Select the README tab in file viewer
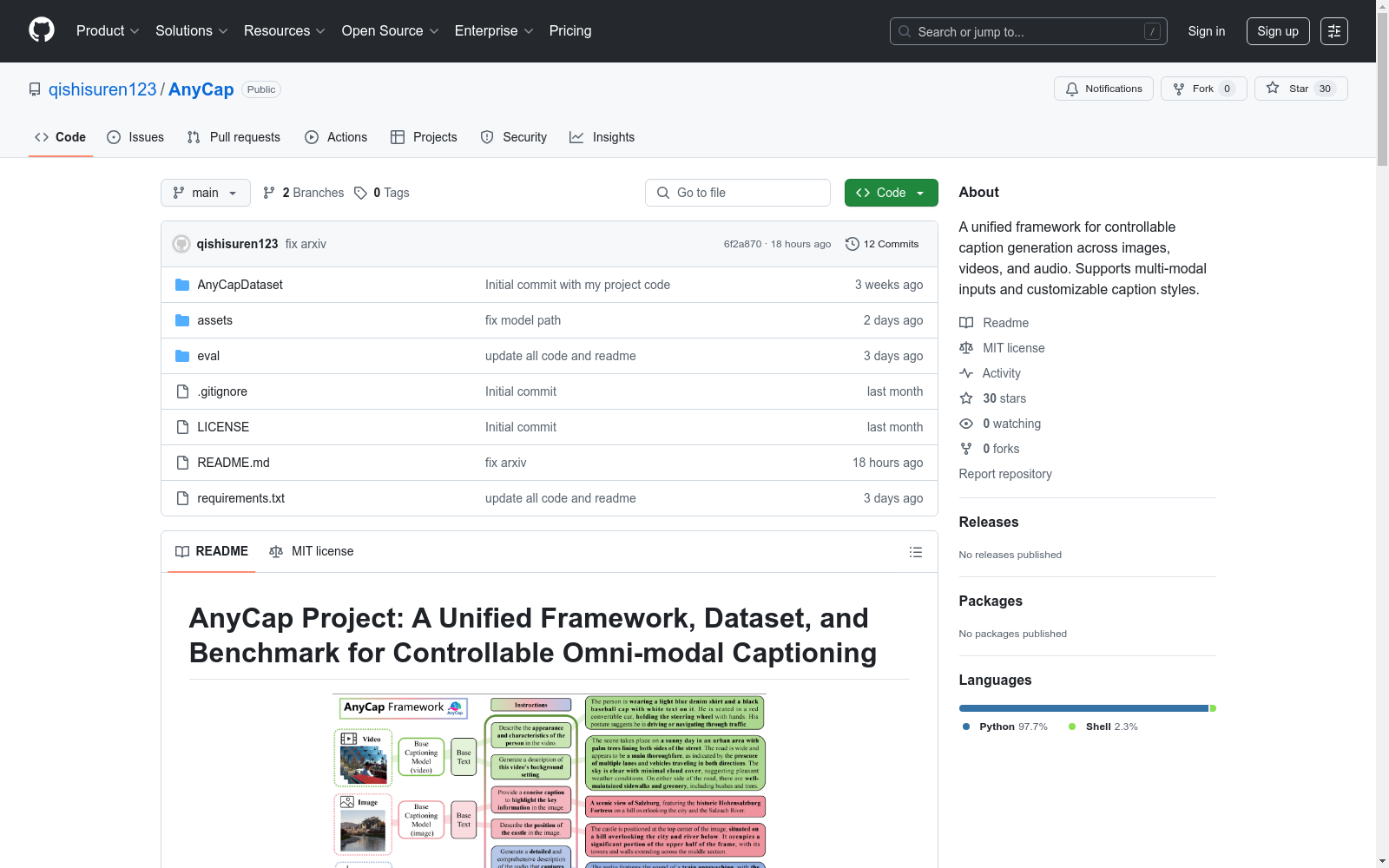The height and width of the screenshot is (868, 1389). (x=212, y=551)
